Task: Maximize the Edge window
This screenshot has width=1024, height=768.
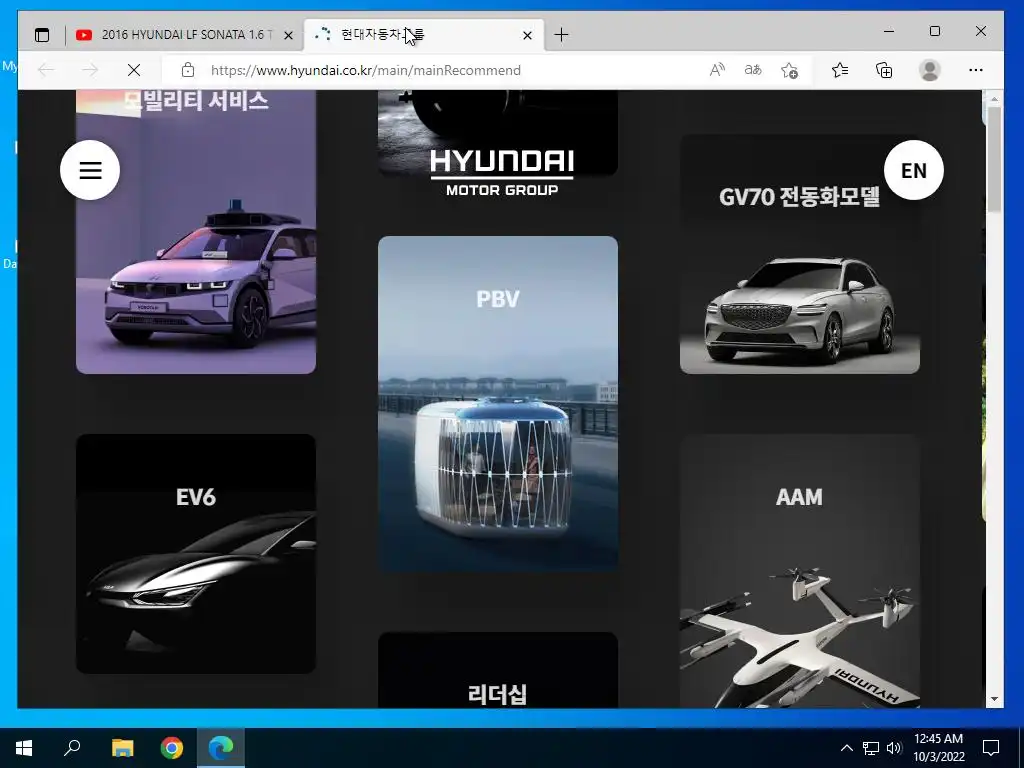Action: (935, 31)
